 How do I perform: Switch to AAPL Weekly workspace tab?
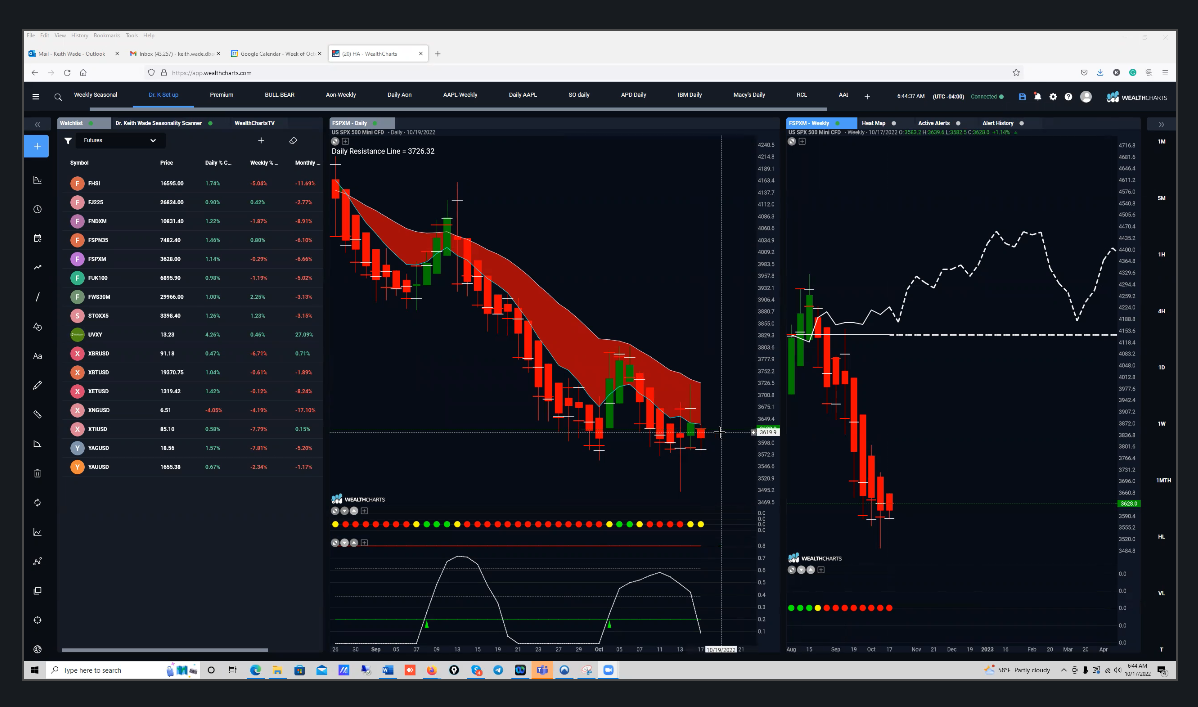click(460, 95)
